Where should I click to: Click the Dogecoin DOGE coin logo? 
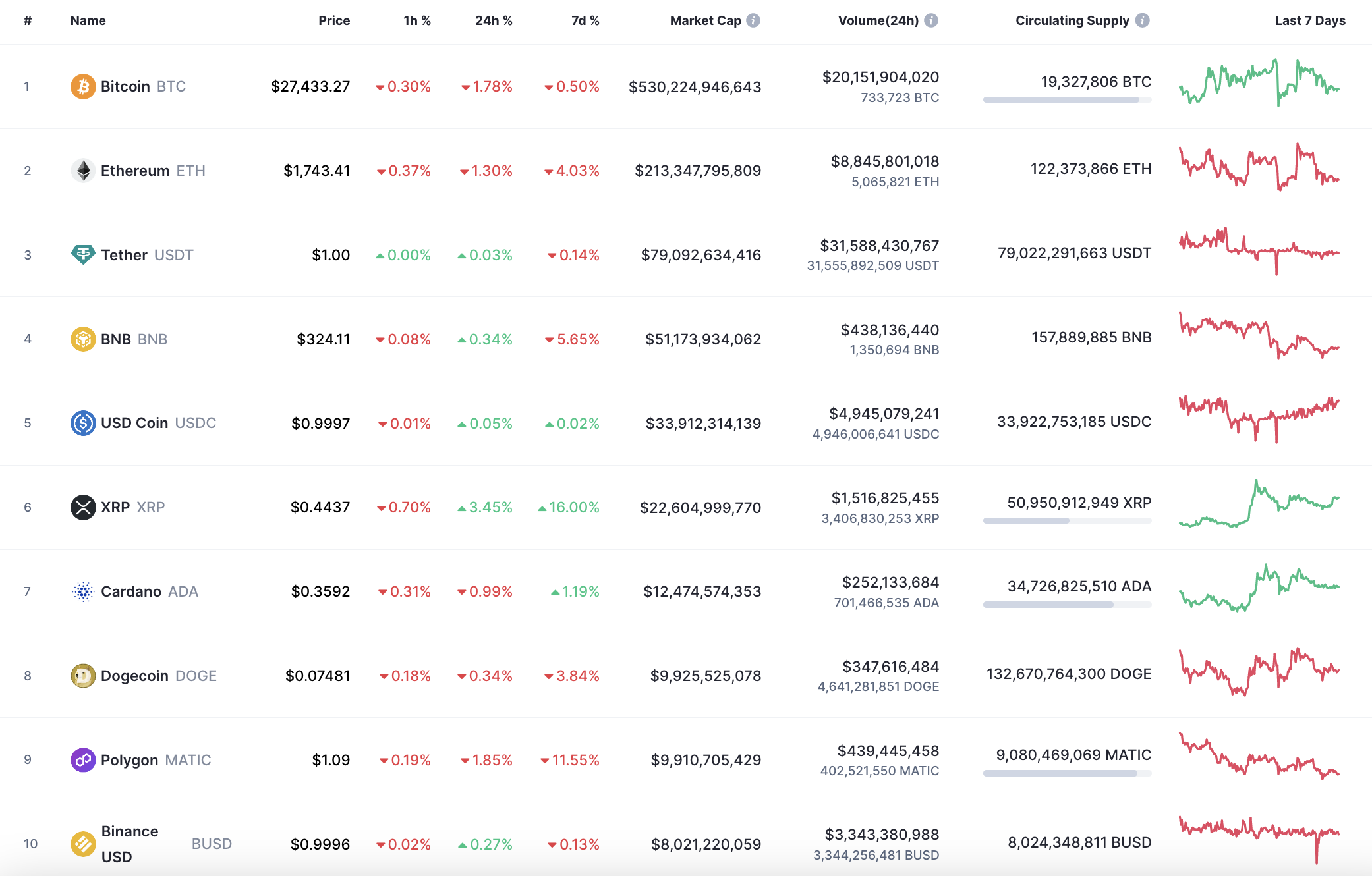(82, 675)
